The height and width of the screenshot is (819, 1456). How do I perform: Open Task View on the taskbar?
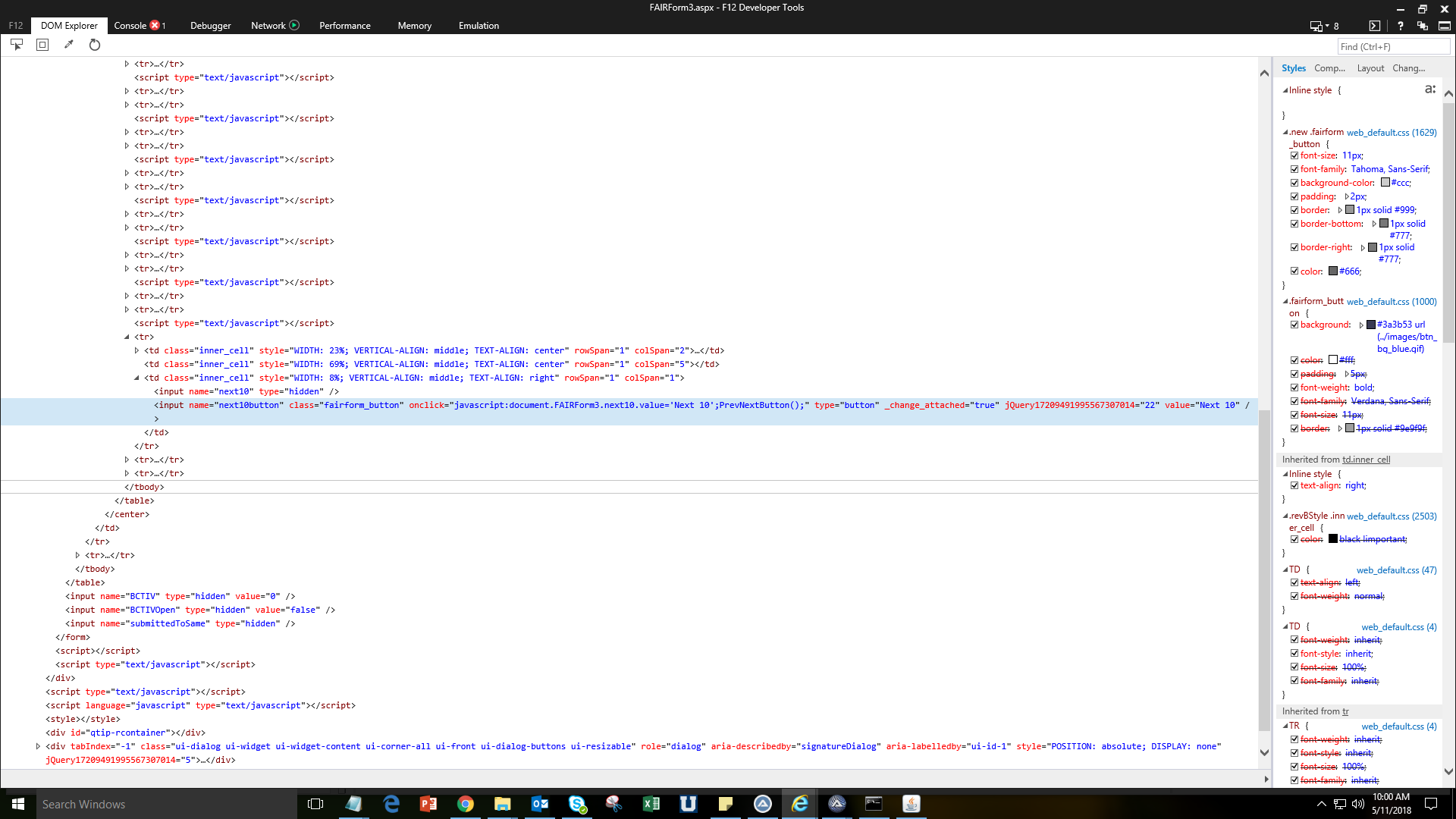click(315, 804)
